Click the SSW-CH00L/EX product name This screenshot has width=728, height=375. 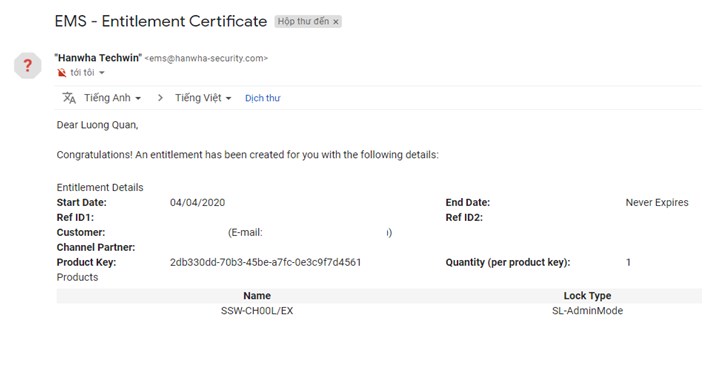[x=257, y=311]
